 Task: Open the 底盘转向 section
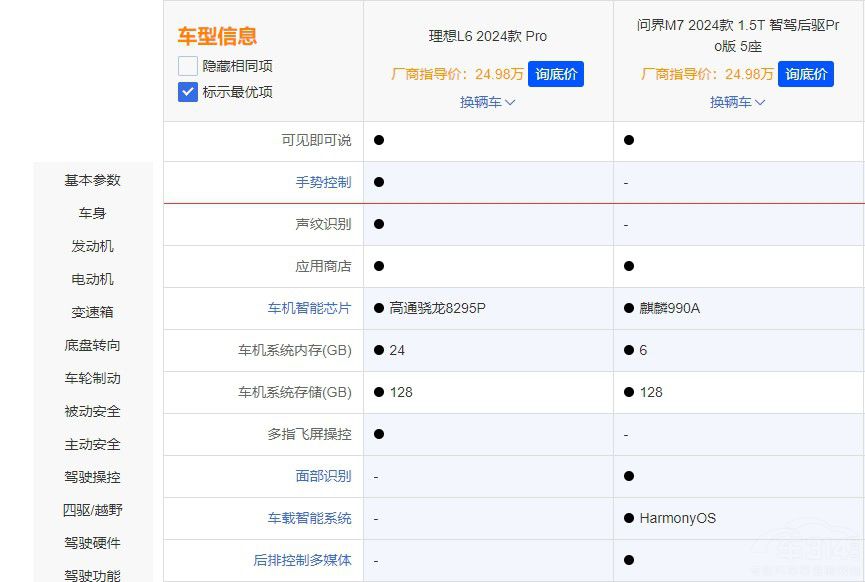[x=93, y=345]
